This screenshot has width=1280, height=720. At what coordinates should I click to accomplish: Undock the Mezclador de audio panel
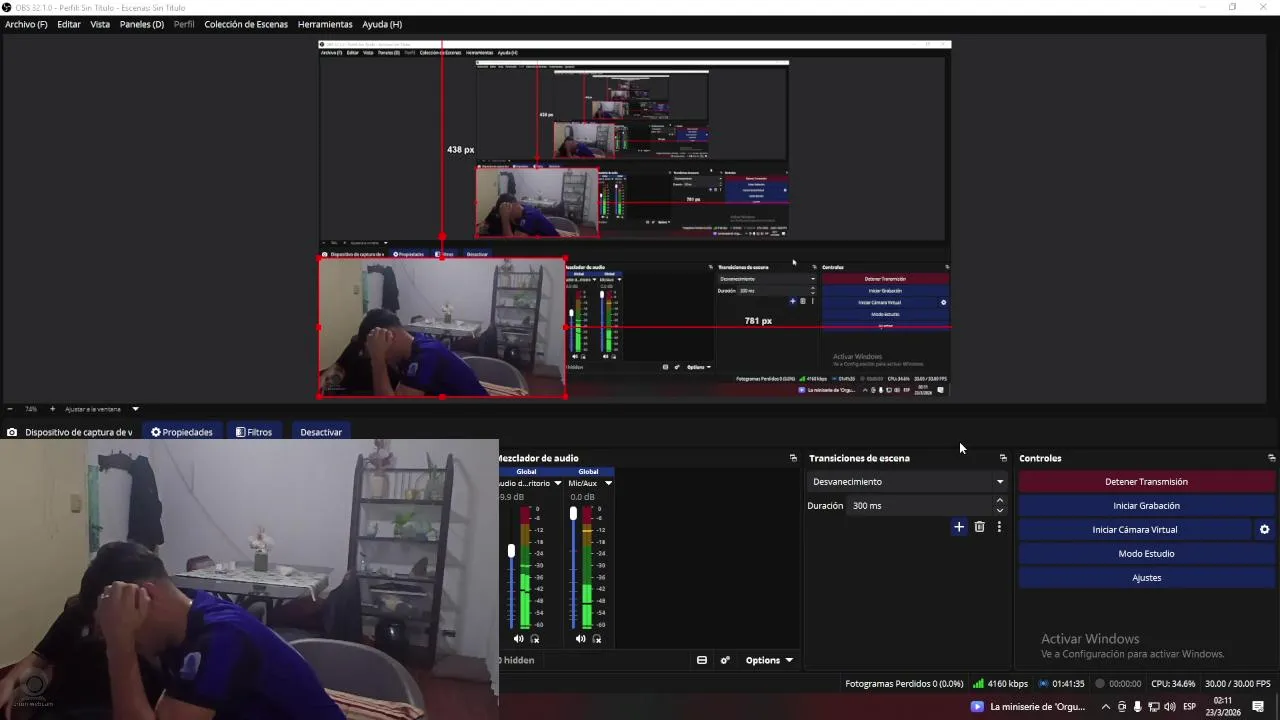(x=793, y=458)
